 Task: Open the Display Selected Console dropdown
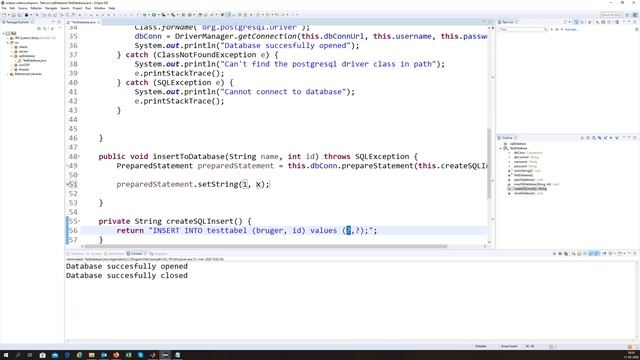(x=615, y=253)
